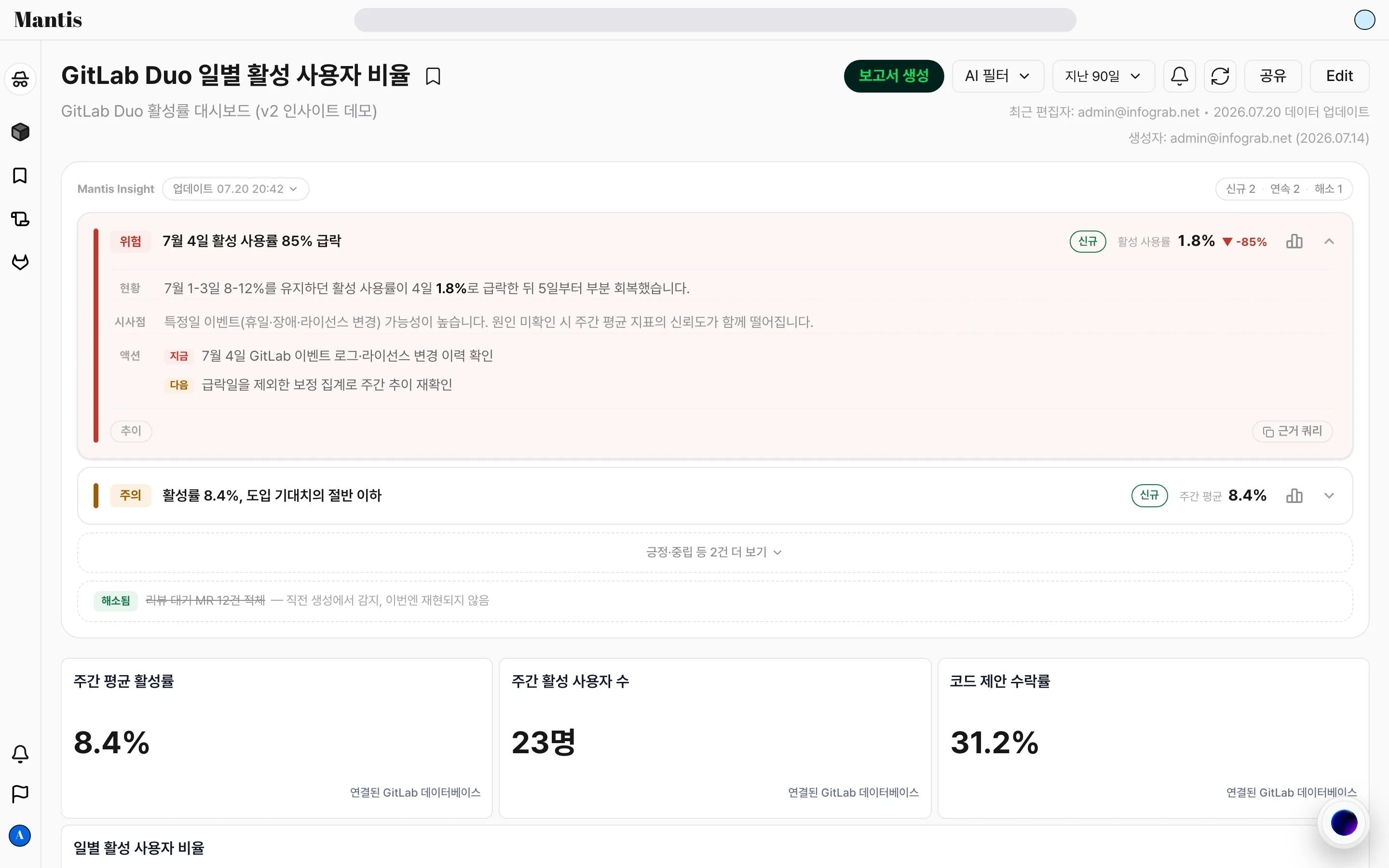Click the 일별 활성 사용자 비율 chart heading
The image size is (1389, 868).
point(139,848)
